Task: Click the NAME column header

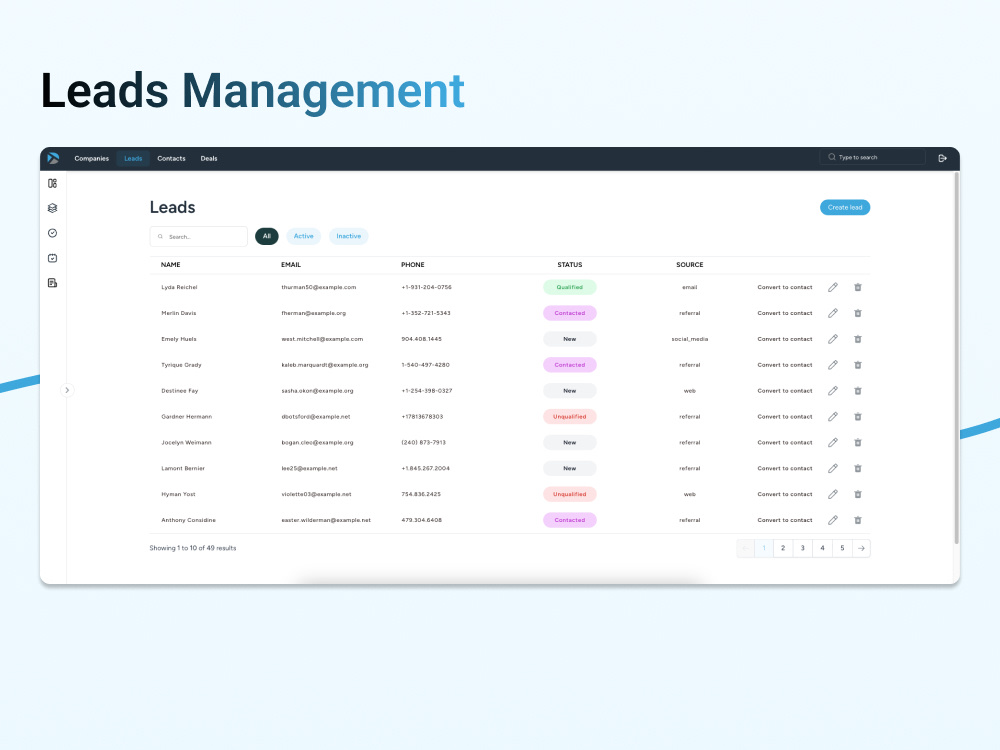Action: click(x=170, y=265)
